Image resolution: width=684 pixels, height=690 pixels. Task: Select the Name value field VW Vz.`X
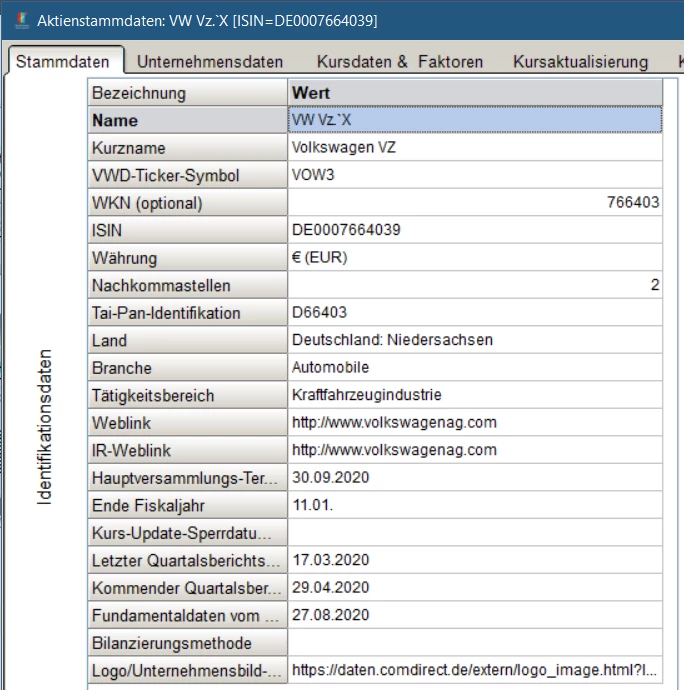point(475,120)
